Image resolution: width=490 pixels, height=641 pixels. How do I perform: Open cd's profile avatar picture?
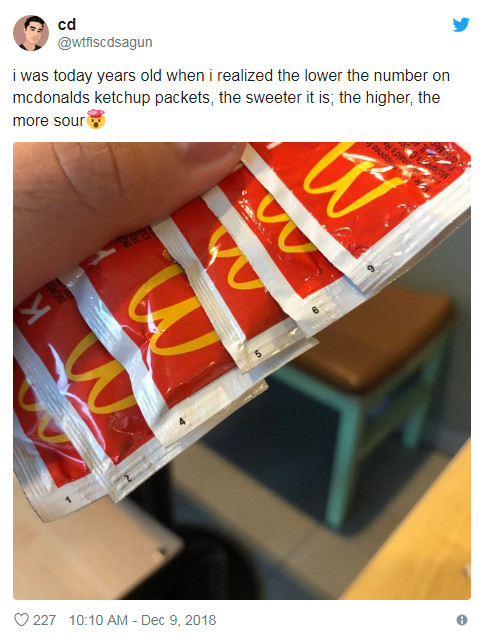[x=31, y=33]
